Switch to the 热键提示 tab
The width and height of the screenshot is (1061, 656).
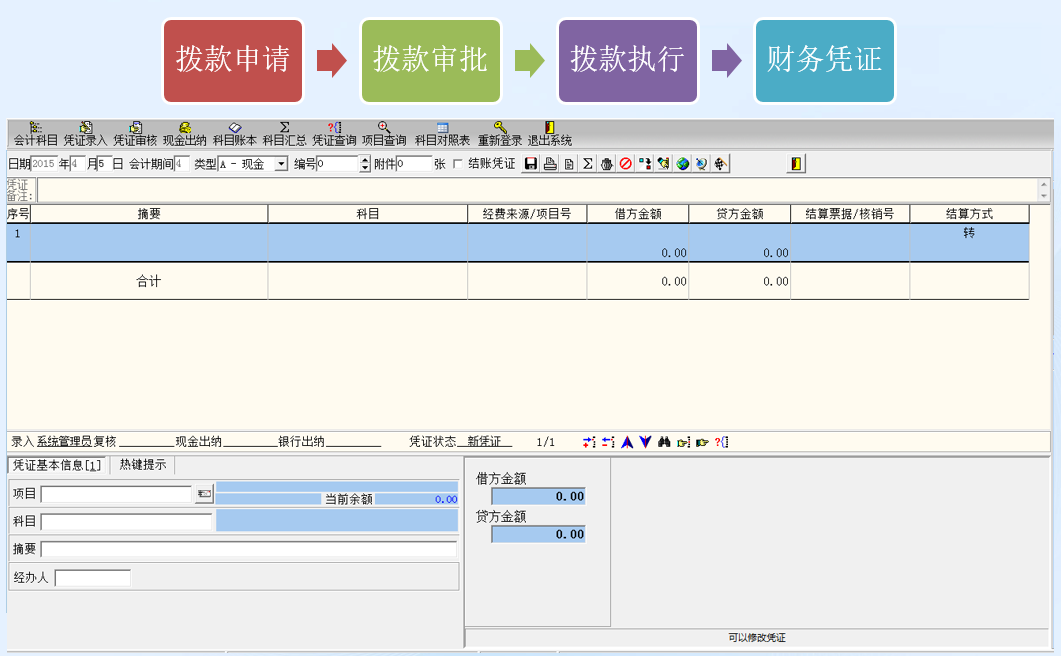[143, 465]
